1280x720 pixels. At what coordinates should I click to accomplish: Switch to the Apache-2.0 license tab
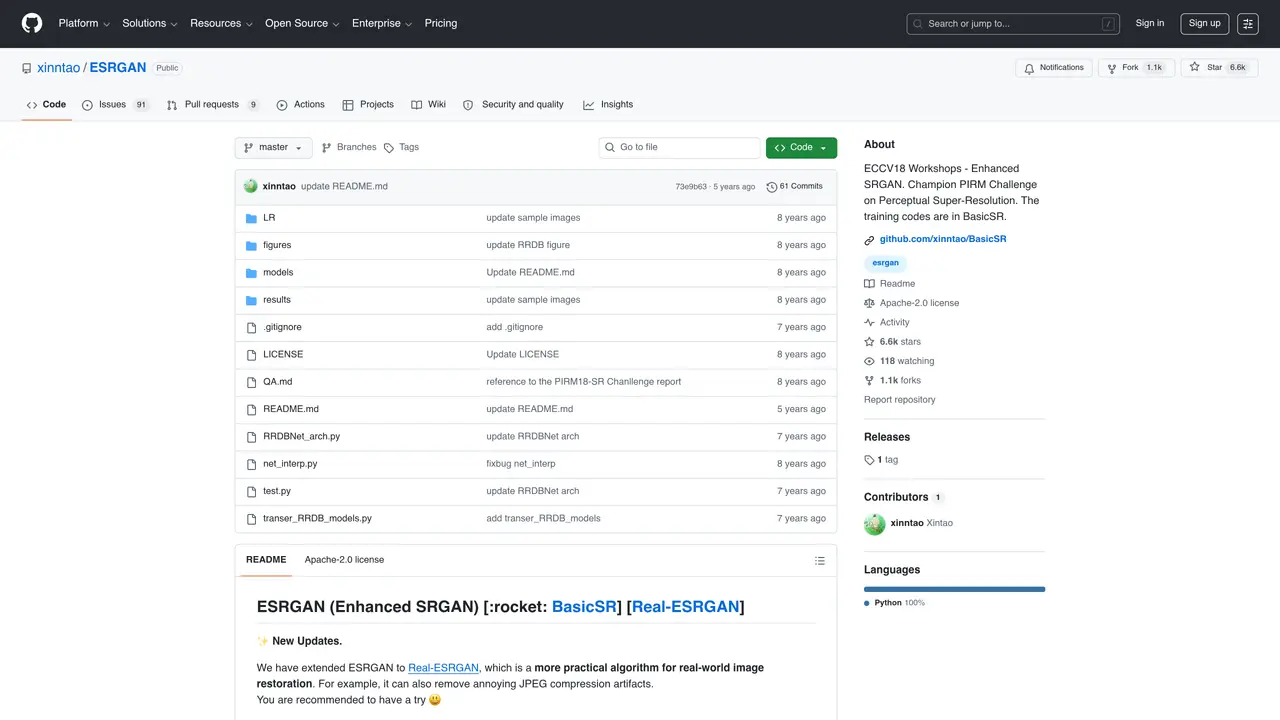coord(344,560)
